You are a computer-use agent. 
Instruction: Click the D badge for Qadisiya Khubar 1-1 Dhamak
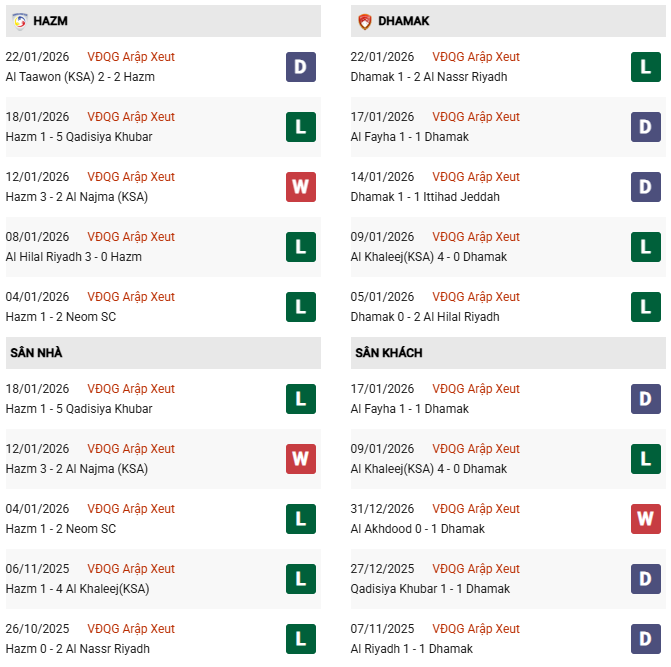click(646, 579)
